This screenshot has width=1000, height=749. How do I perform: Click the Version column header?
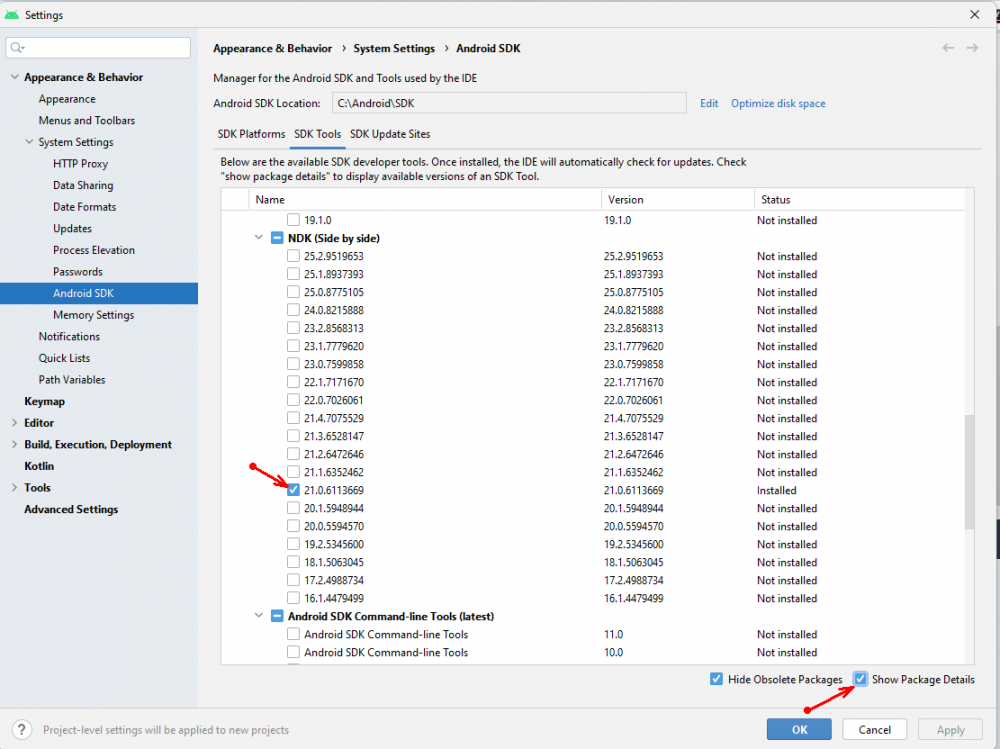click(x=677, y=200)
